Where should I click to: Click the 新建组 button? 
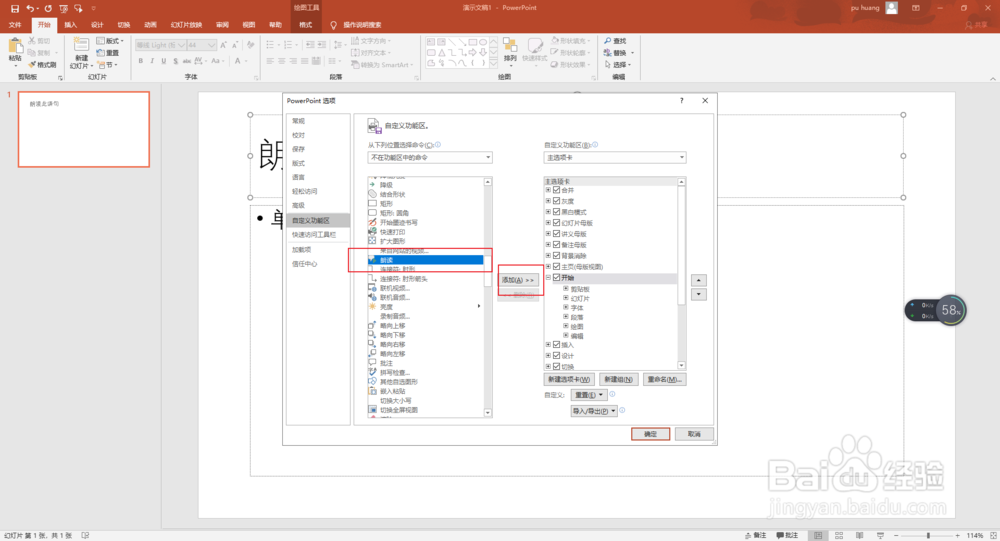click(x=618, y=379)
